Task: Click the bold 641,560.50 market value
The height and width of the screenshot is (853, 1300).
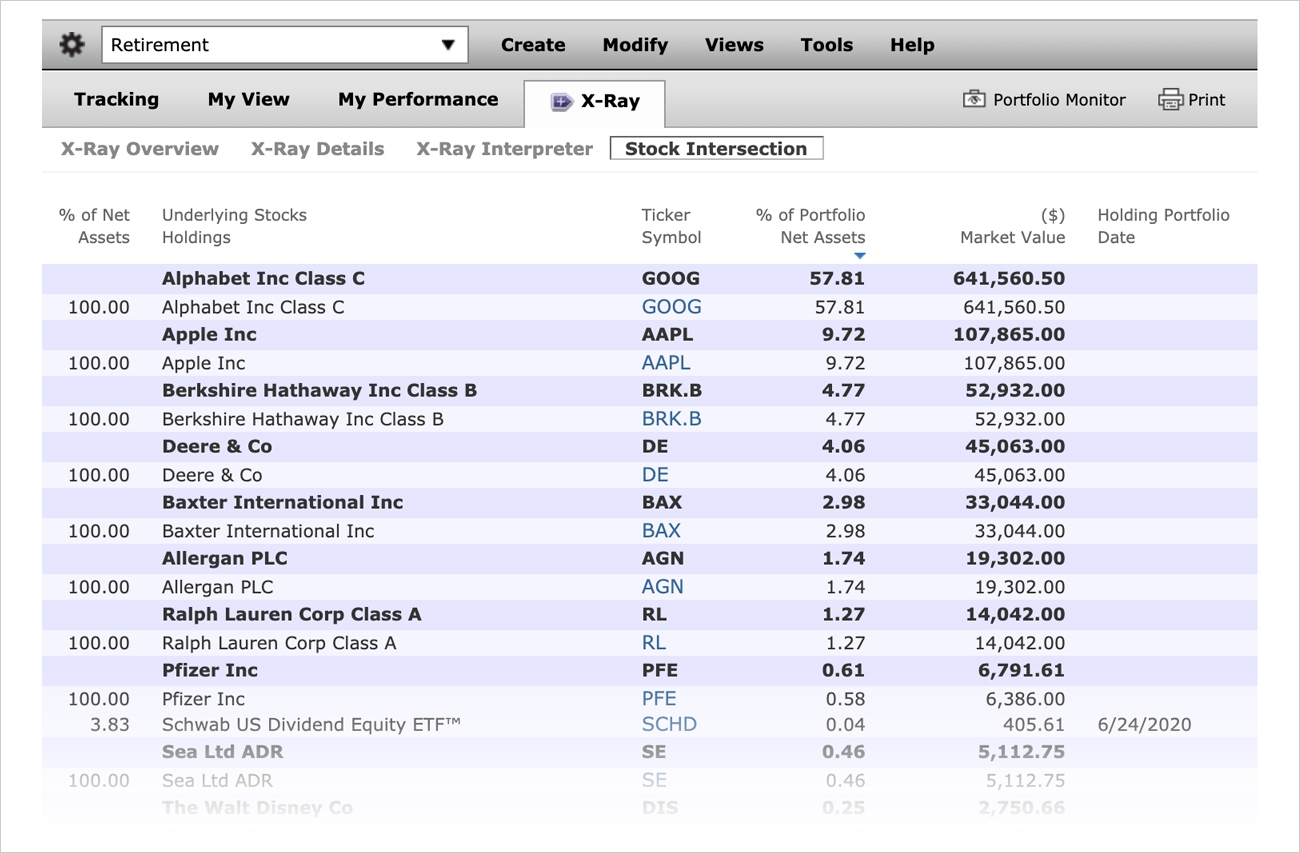Action: click(1008, 279)
